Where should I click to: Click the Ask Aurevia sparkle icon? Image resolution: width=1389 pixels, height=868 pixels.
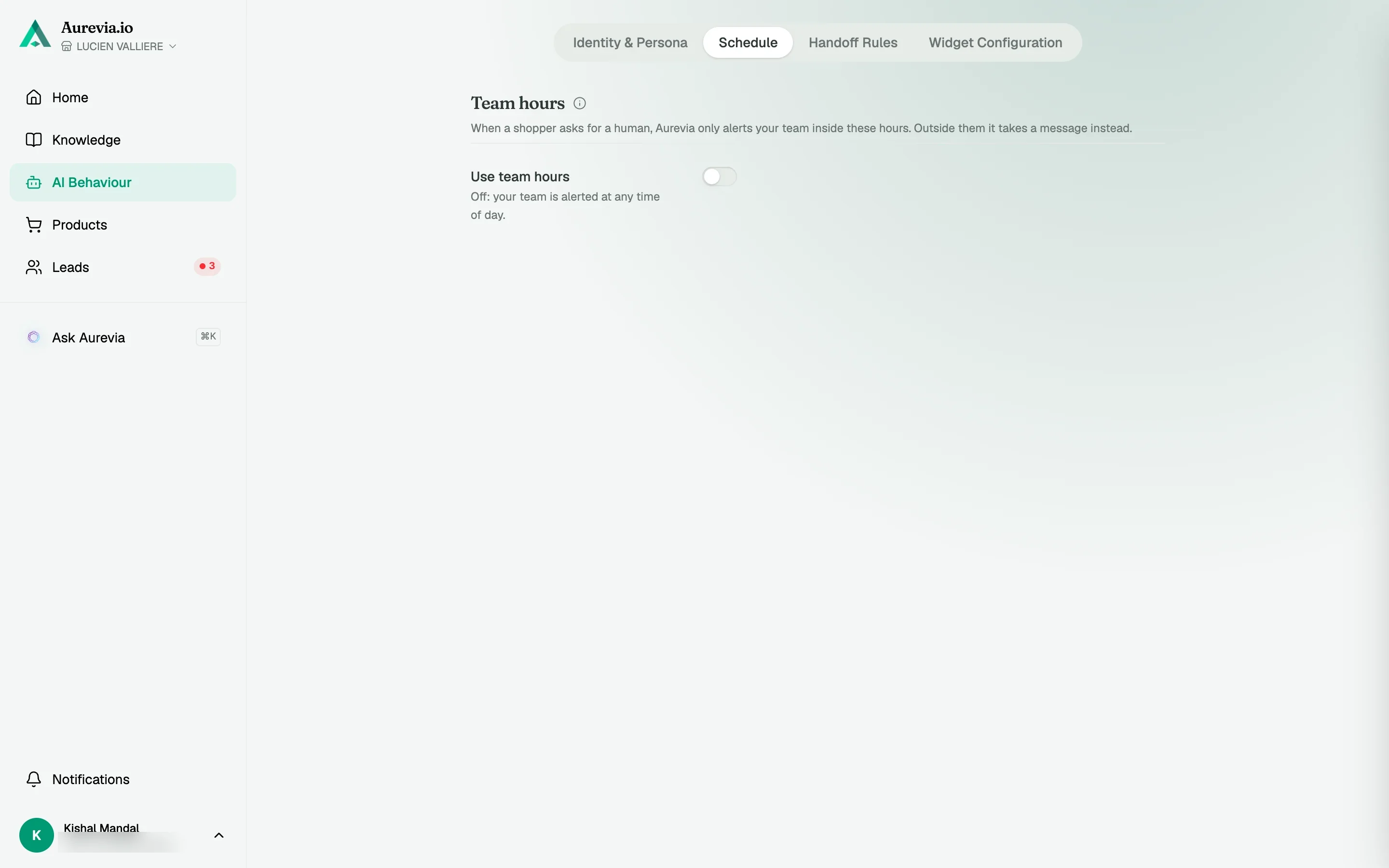coord(34,337)
